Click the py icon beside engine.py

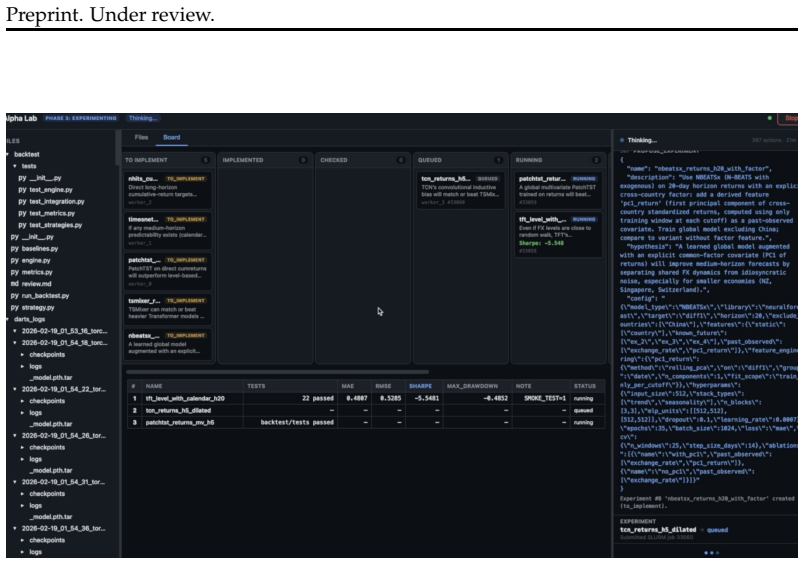click(14, 260)
